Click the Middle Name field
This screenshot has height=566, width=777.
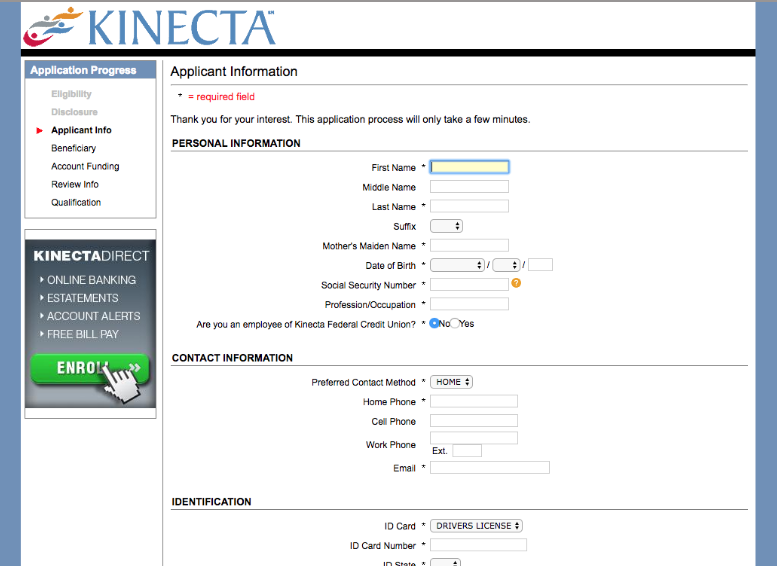pos(469,187)
